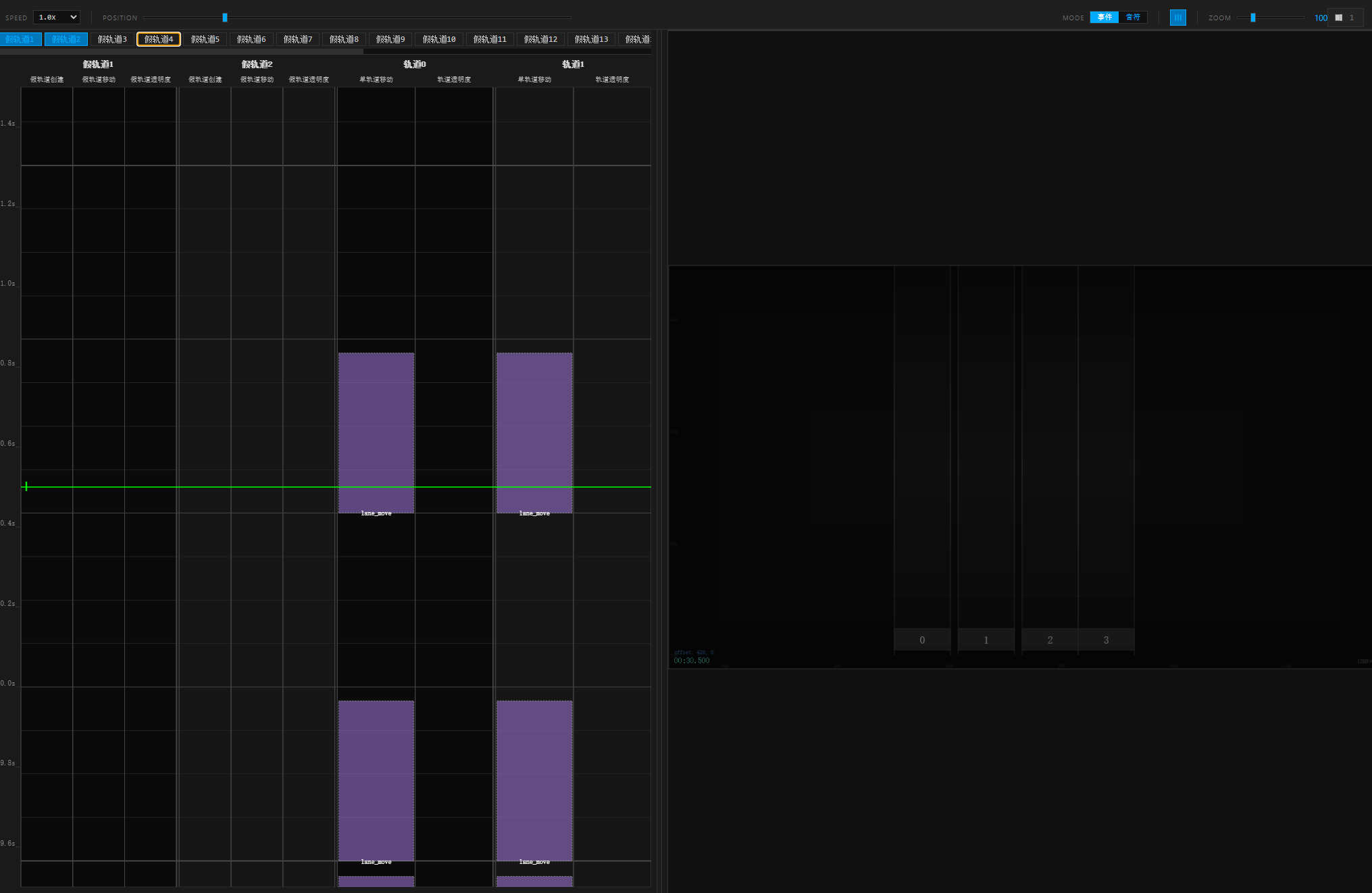Select the 假轨道8 tab
This screenshot has height=893, width=1372.
point(344,39)
